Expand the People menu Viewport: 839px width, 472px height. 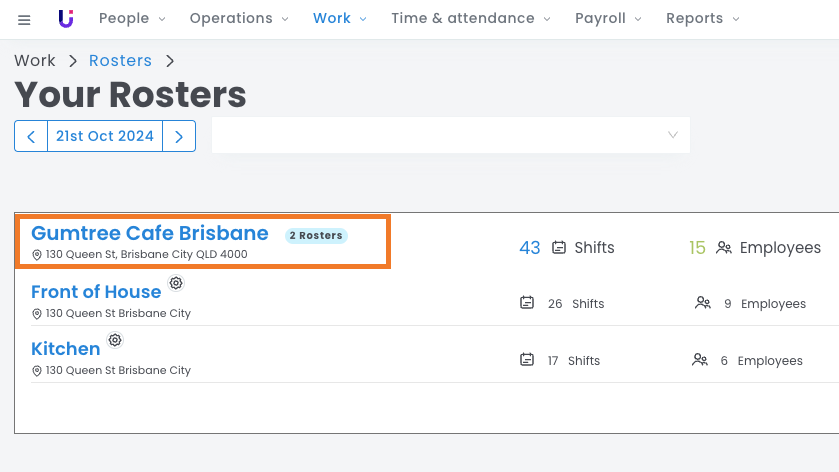pos(132,18)
